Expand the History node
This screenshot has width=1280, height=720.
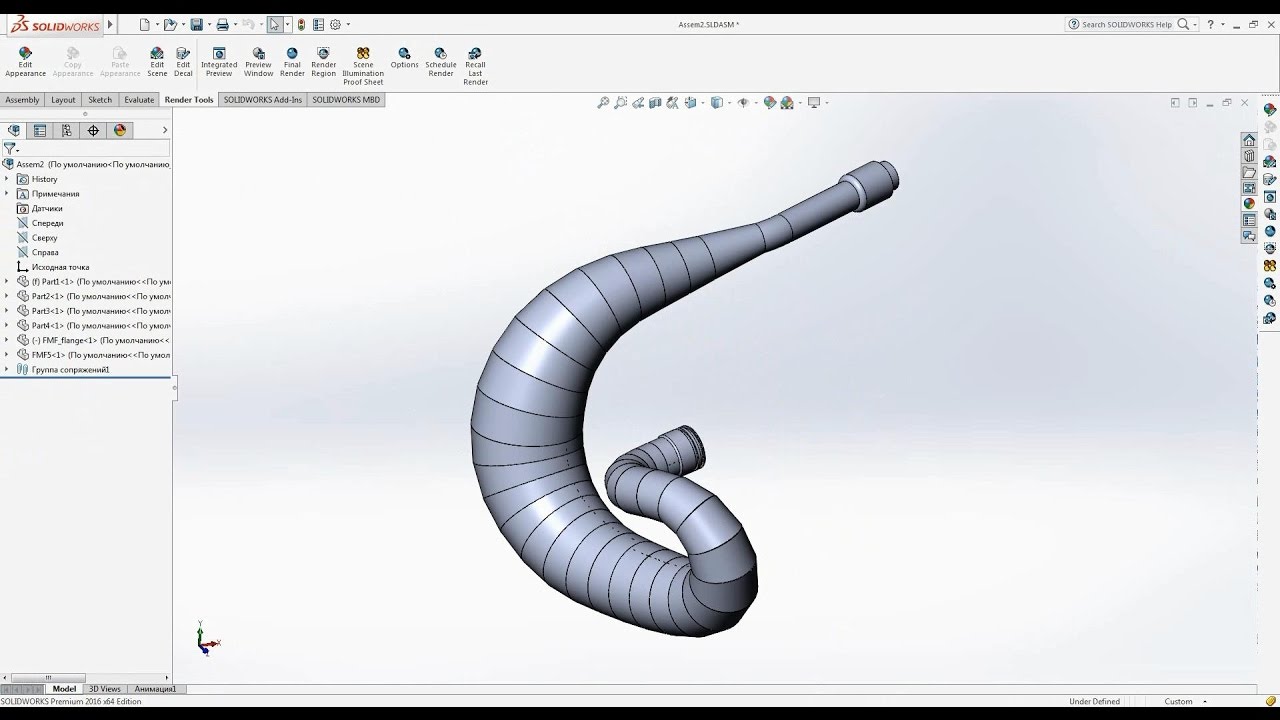[6, 179]
